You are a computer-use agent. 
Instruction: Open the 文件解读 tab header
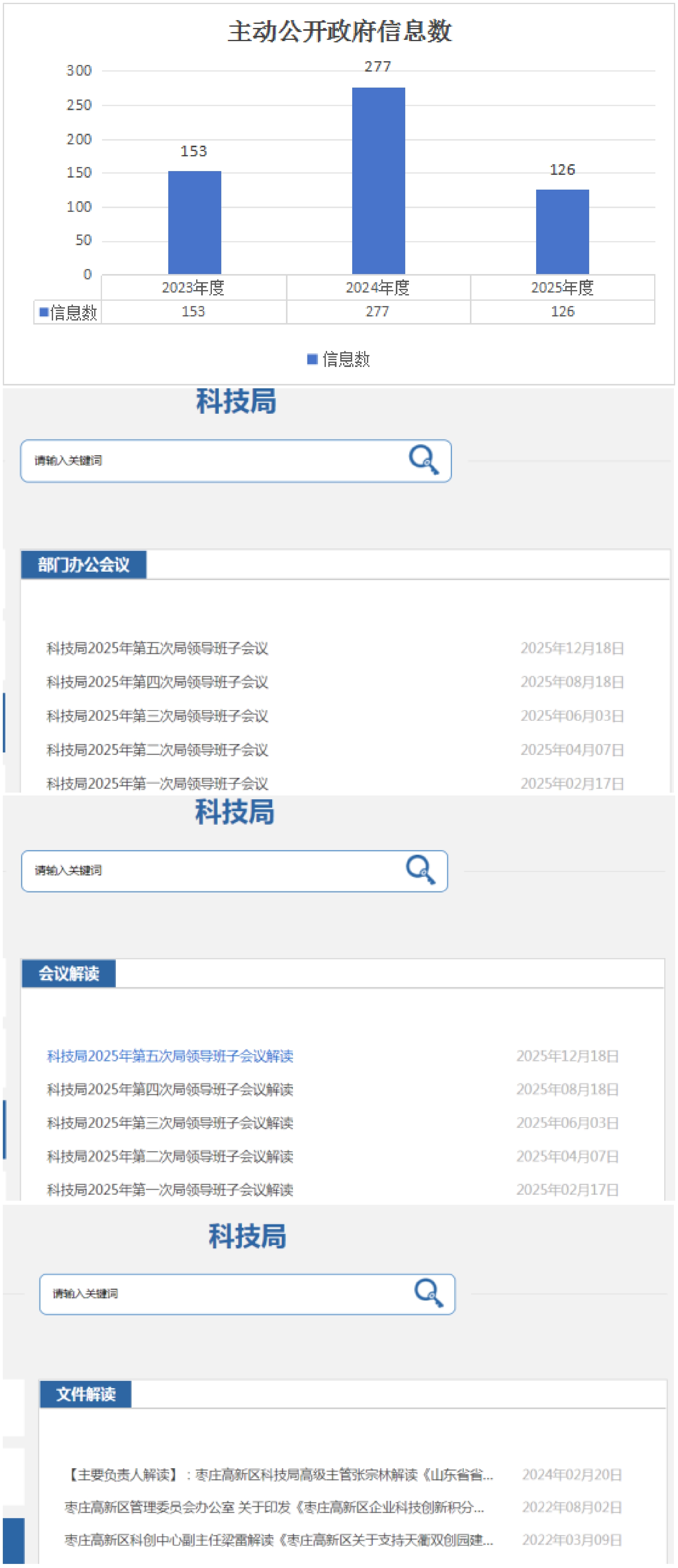pyautogui.click(x=85, y=1394)
